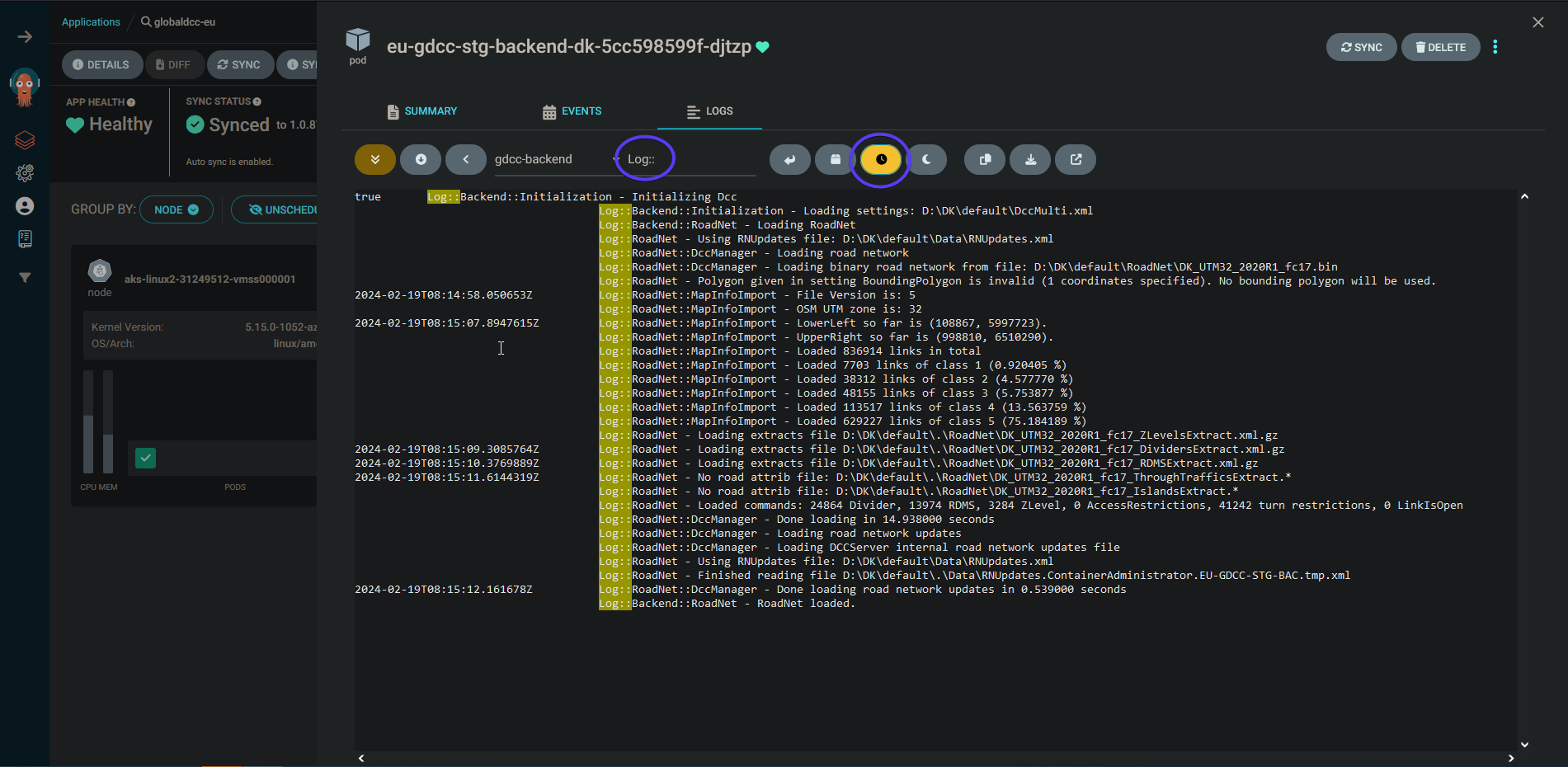Image resolution: width=1568 pixels, height=767 pixels.
Task: Click the MEM usage bar
Action: [108, 421]
